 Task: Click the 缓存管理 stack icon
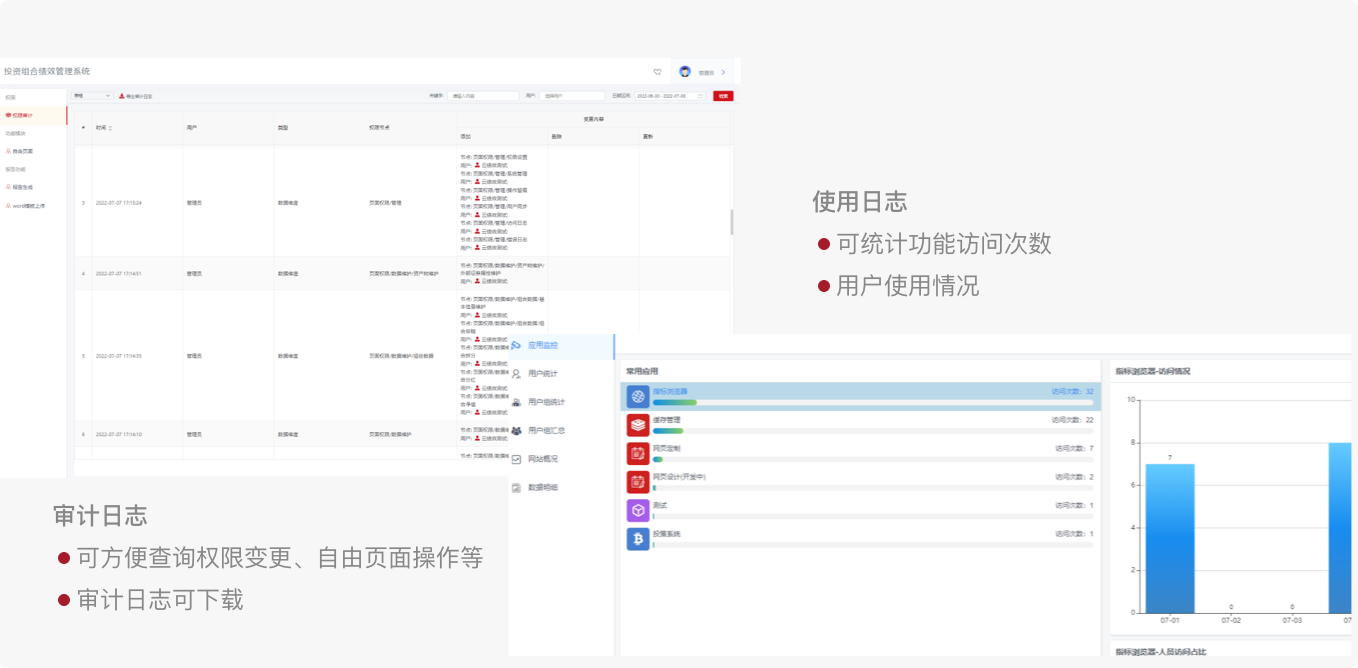(638, 425)
